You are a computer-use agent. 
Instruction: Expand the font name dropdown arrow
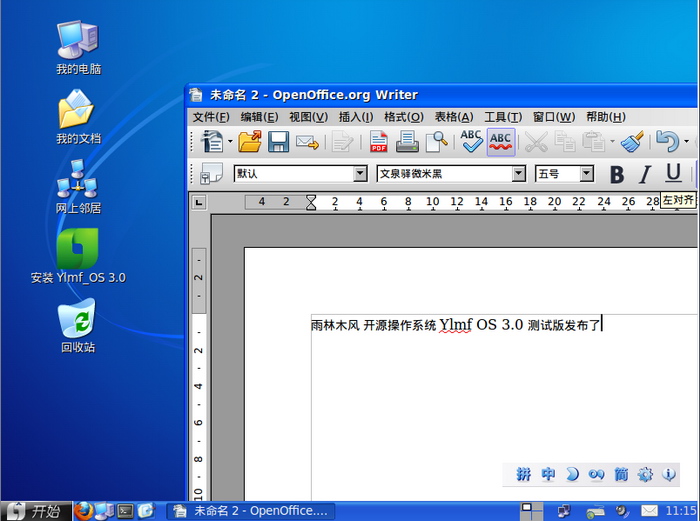518,174
